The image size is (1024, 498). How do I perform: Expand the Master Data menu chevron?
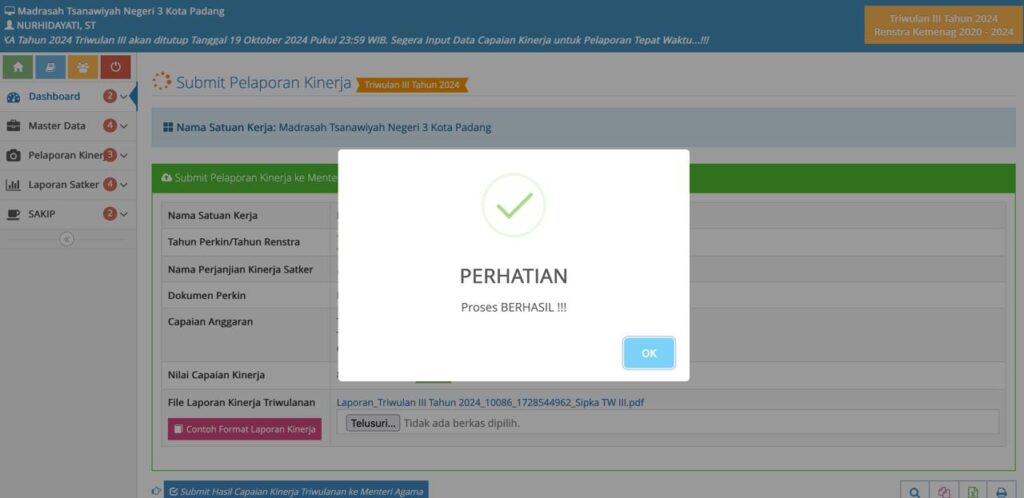point(124,126)
